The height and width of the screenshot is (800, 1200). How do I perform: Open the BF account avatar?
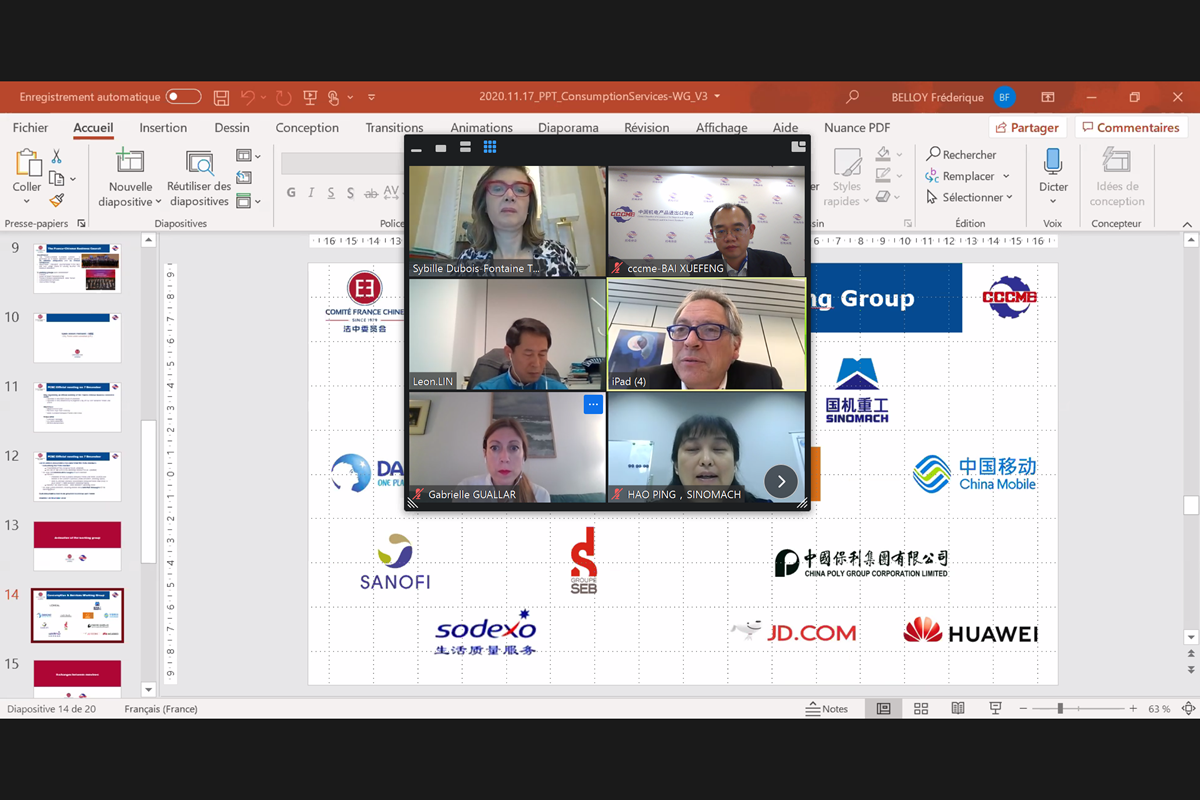[1005, 97]
